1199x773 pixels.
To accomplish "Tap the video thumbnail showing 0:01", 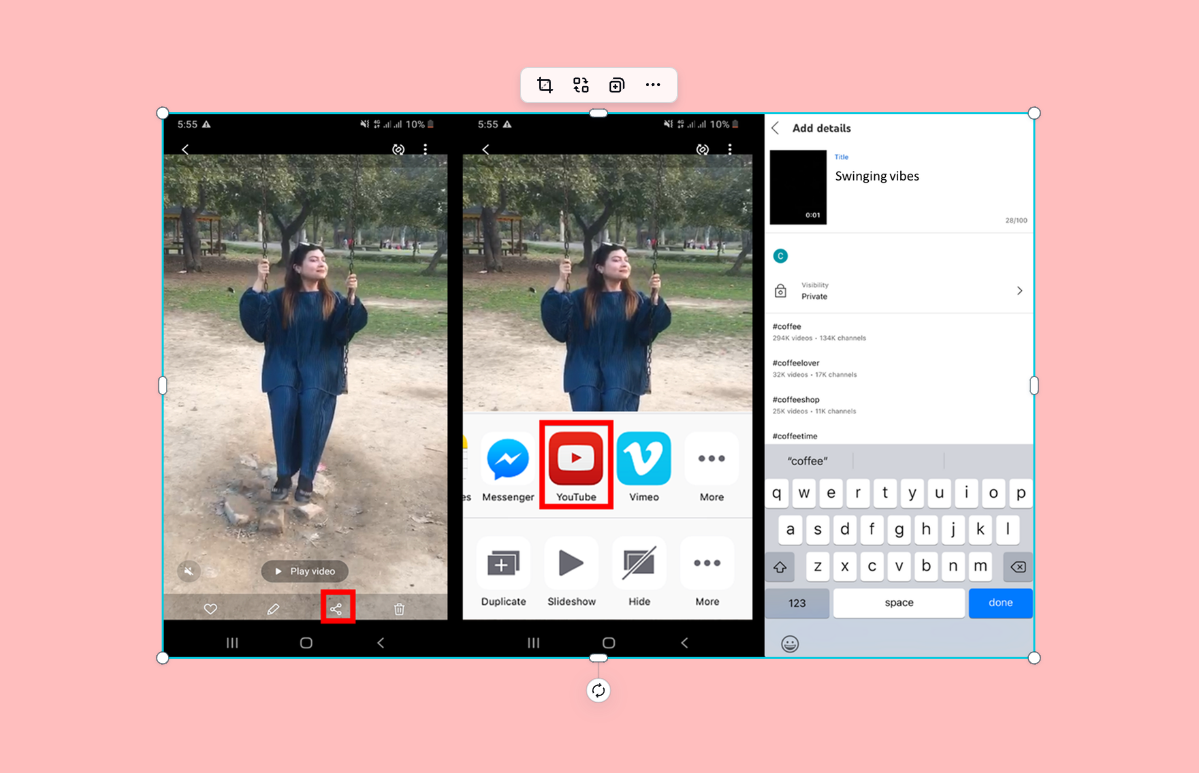I will (x=798, y=187).
